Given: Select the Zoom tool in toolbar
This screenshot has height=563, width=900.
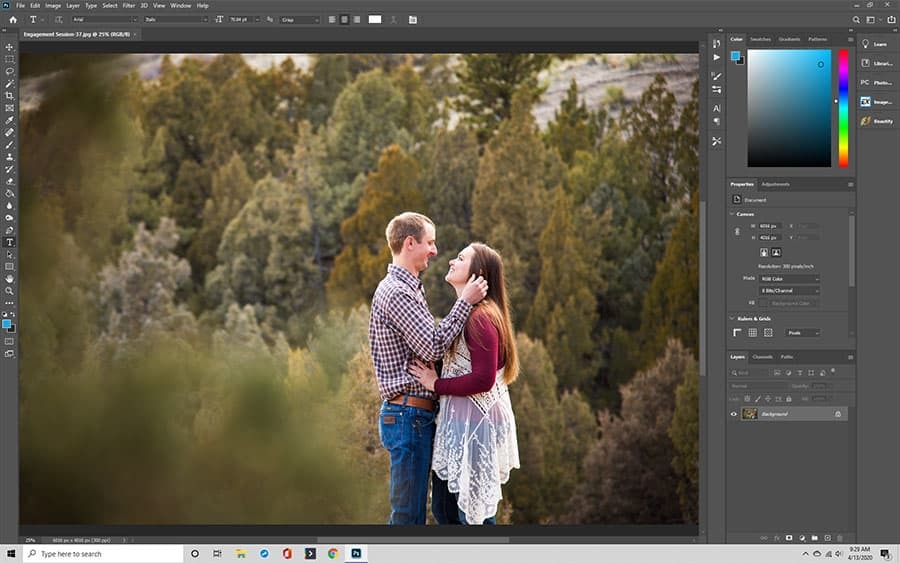Looking at the screenshot, I should pos(10,290).
